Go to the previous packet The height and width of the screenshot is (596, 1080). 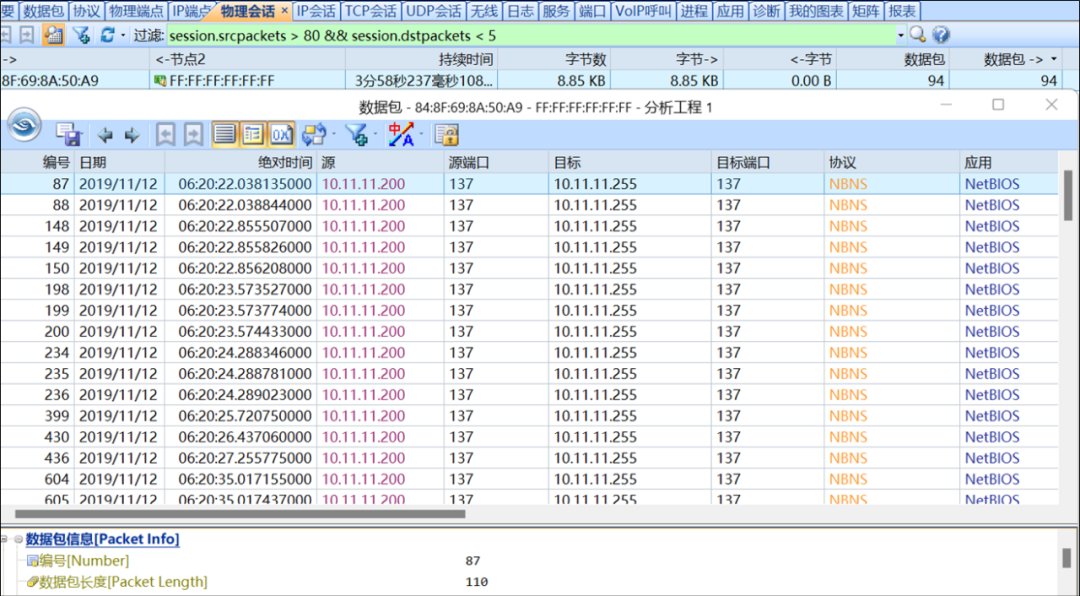[106, 134]
